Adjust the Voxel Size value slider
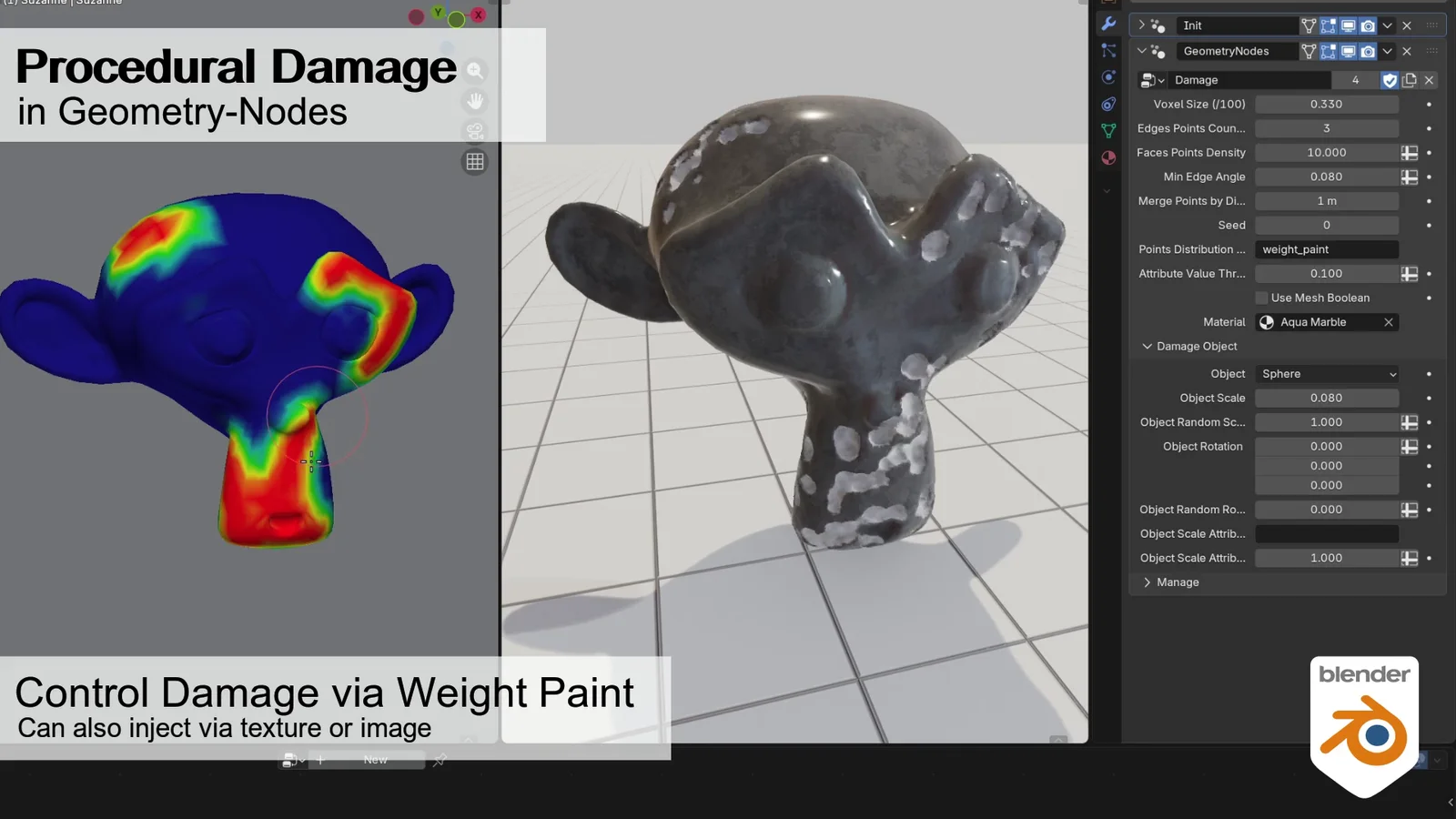 tap(1327, 104)
